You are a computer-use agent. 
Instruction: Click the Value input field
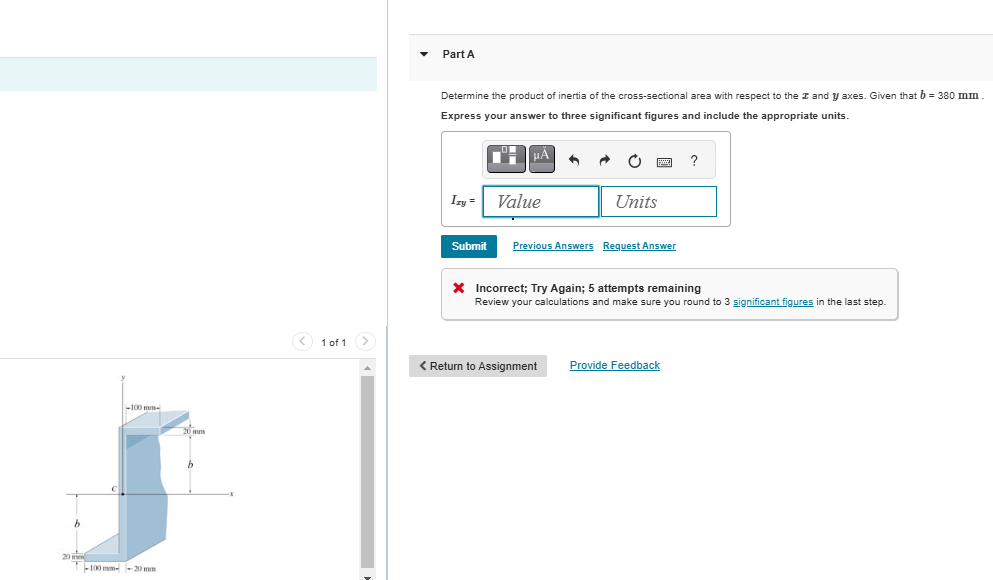click(541, 201)
